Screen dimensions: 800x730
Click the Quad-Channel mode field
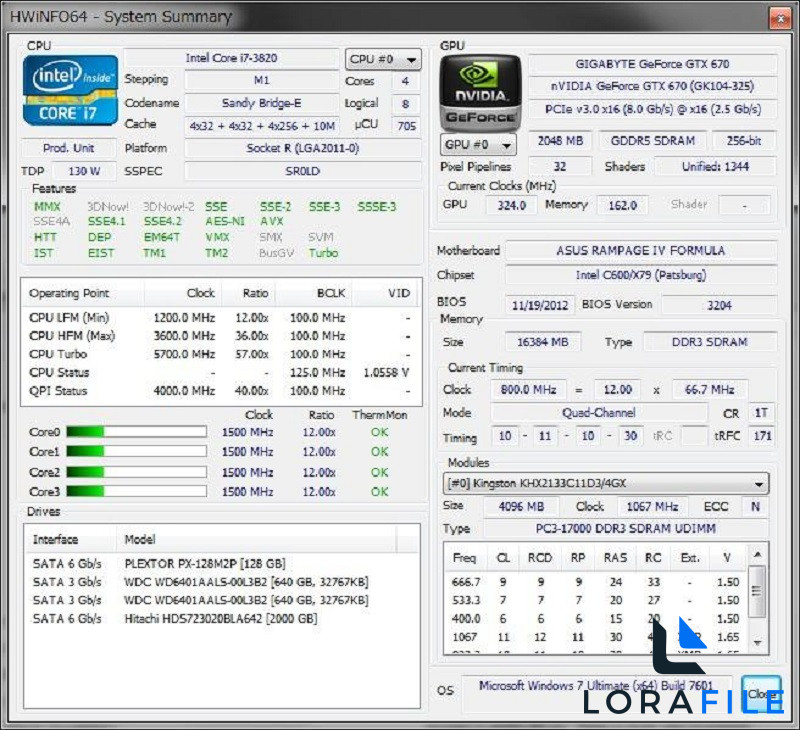click(x=599, y=413)
